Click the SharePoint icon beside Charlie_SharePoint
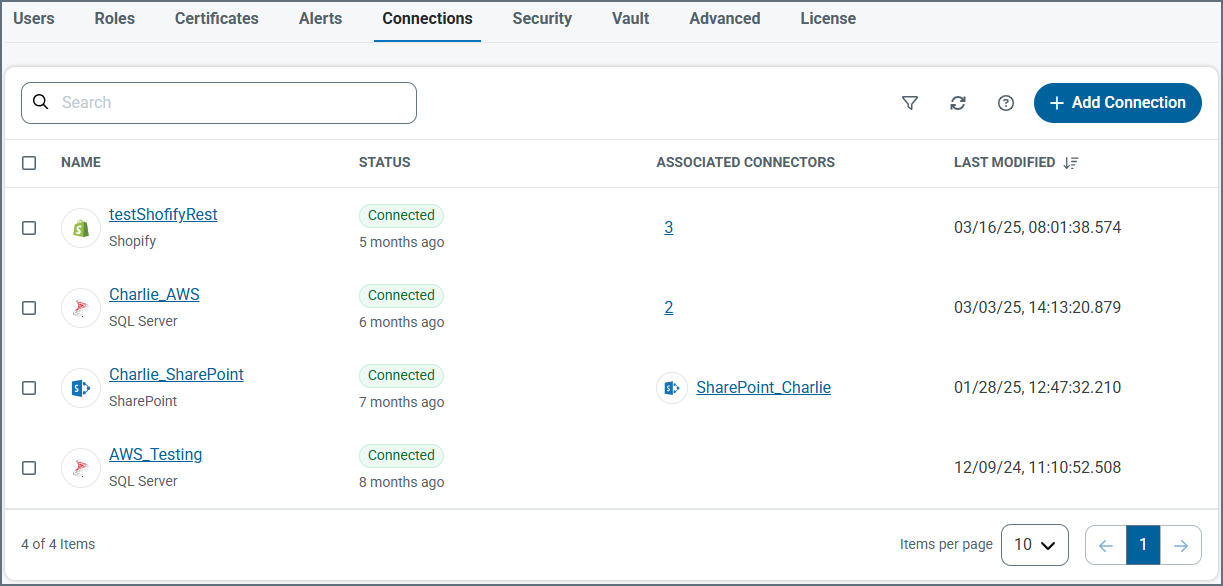Screen dimensions: 1223x586 81,388
